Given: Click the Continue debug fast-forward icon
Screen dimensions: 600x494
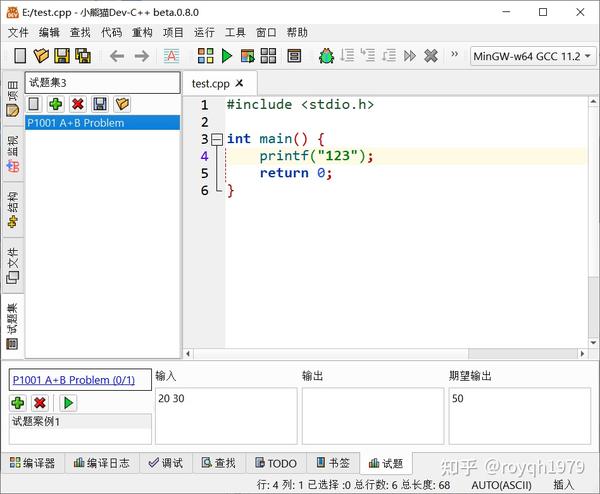Looking at the screenshot, I should pos(410,56).
